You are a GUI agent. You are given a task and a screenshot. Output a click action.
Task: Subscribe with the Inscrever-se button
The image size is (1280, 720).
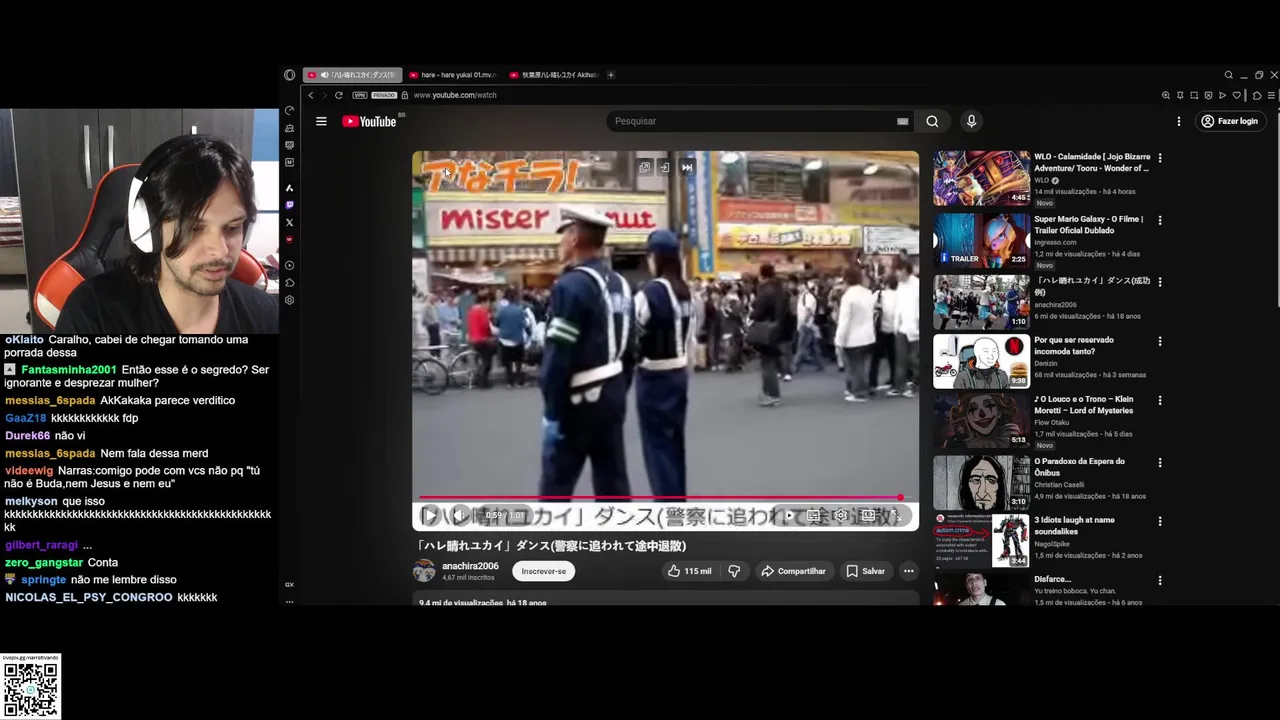coord(543,571)
